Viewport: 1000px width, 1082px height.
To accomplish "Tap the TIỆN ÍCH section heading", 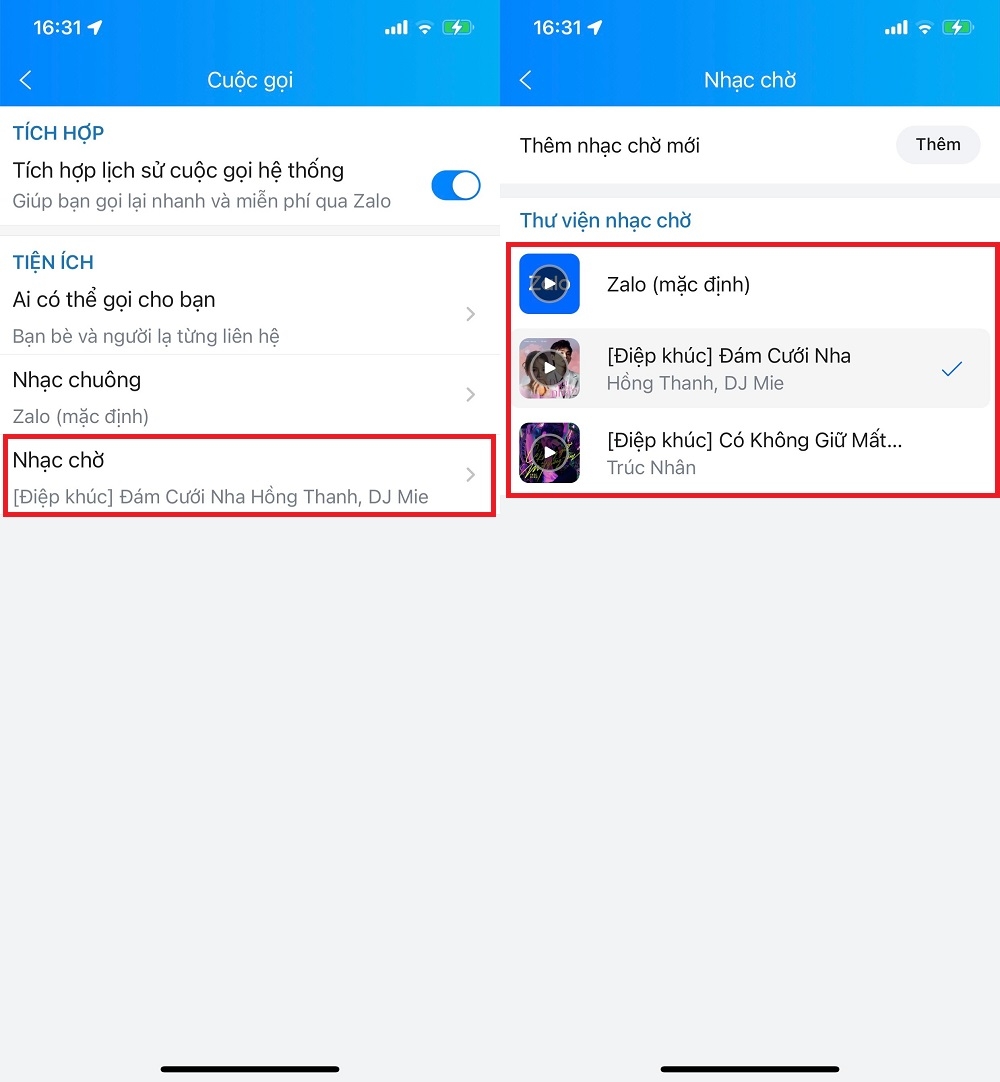I will [x=53, y=262].
